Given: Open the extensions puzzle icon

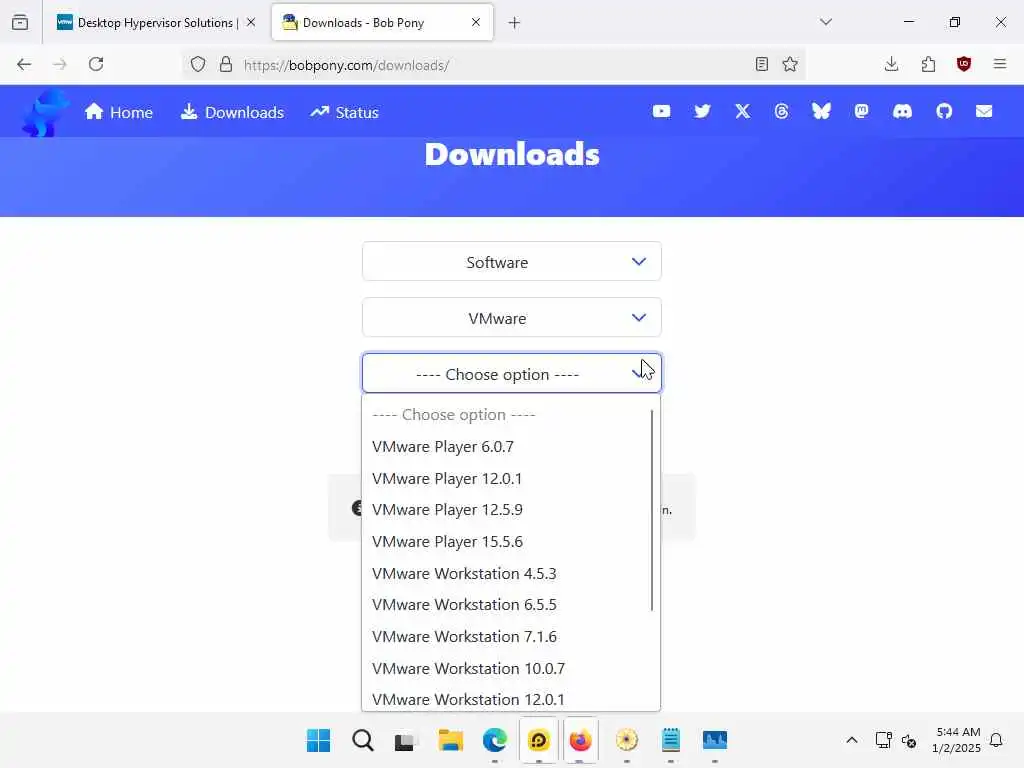Looking at the screenshot, I should click(x=928, y=64).
